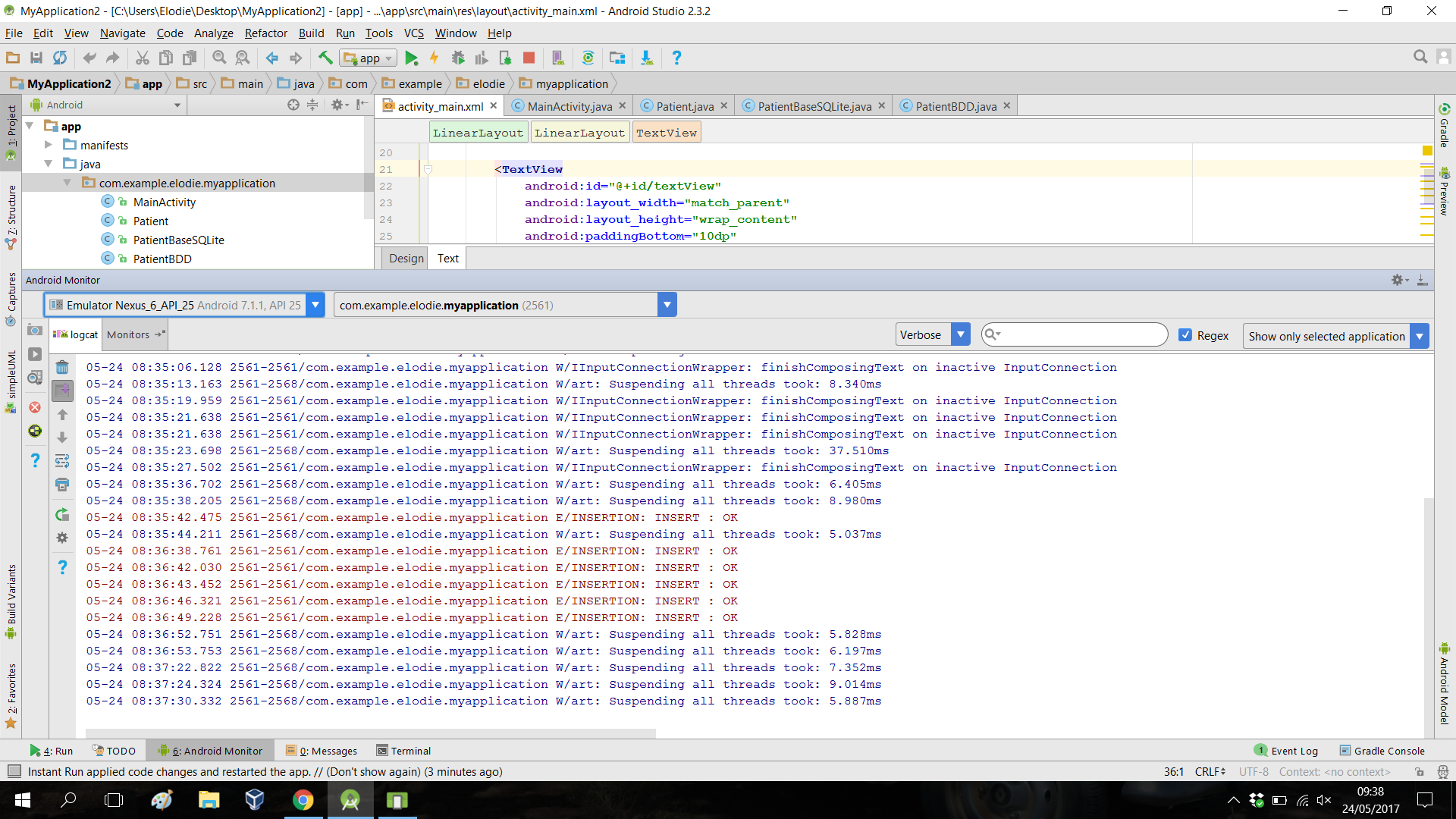Click the print logcat icon
This screenshot has height=819, width=1456.
point(62,485)
